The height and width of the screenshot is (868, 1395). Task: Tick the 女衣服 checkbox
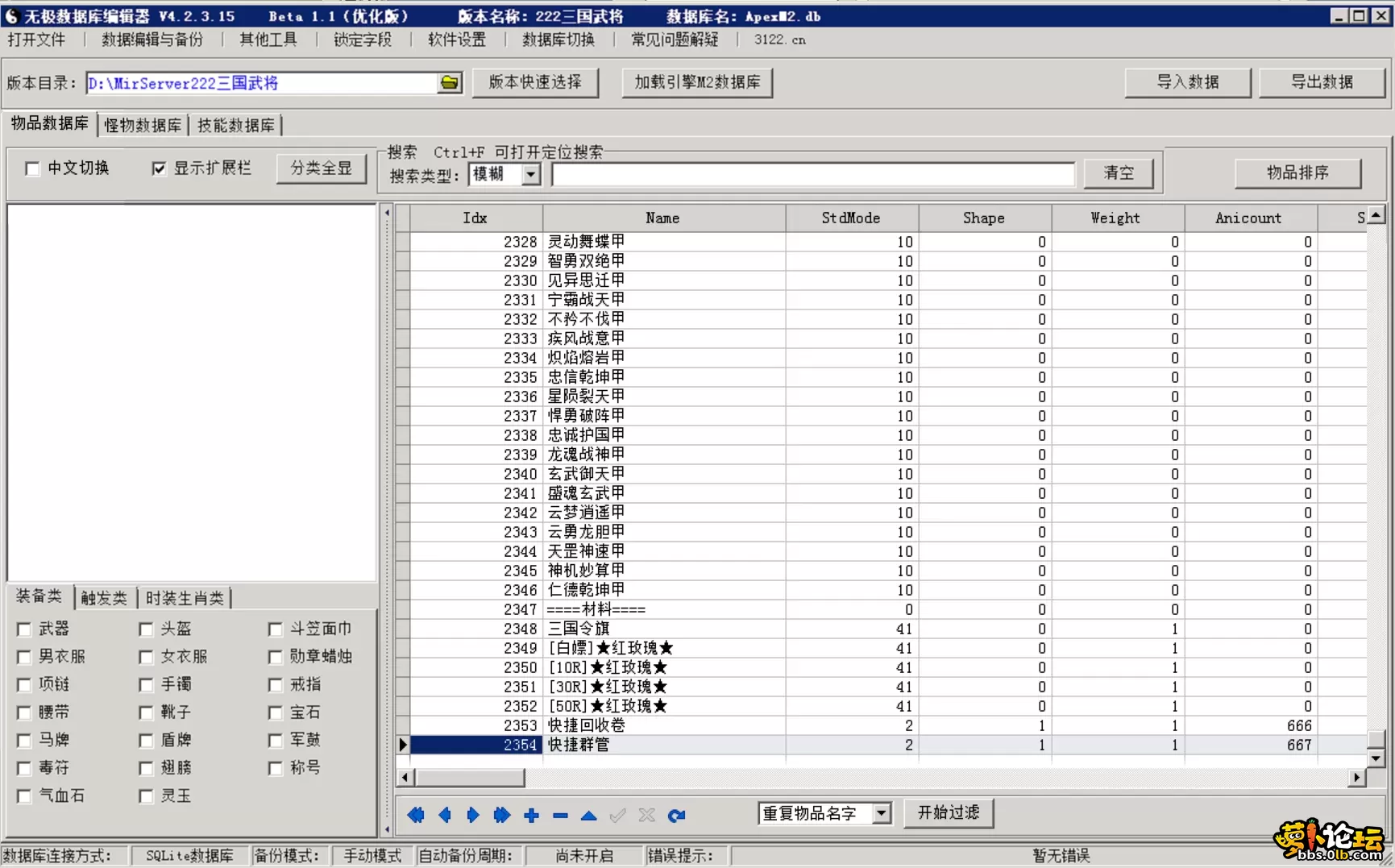146,657
